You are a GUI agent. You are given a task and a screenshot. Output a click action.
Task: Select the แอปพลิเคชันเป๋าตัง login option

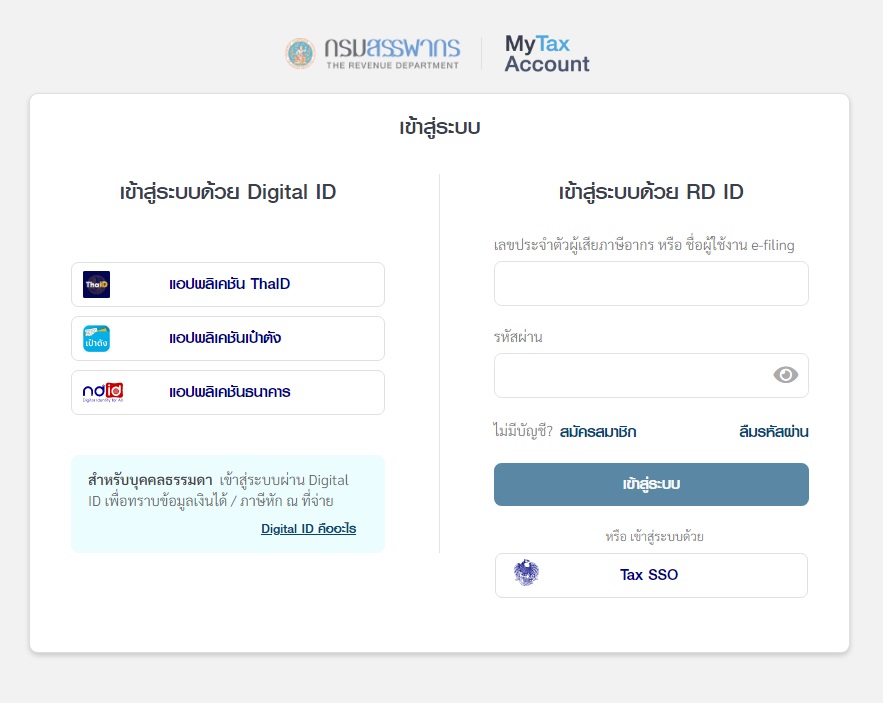pyautogui.click(x=225, y=339)
